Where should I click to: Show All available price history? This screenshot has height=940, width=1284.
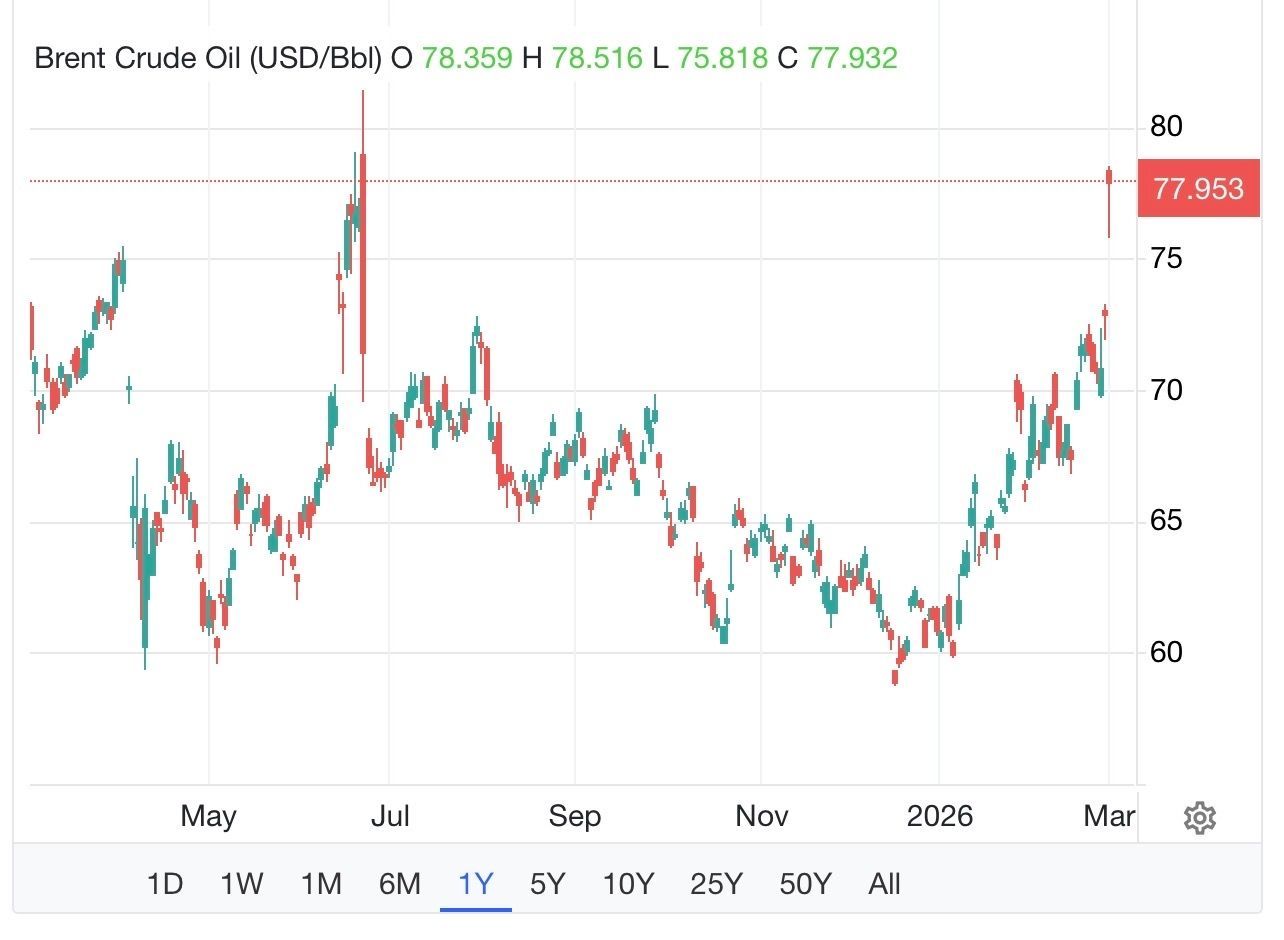coord(884,884)
